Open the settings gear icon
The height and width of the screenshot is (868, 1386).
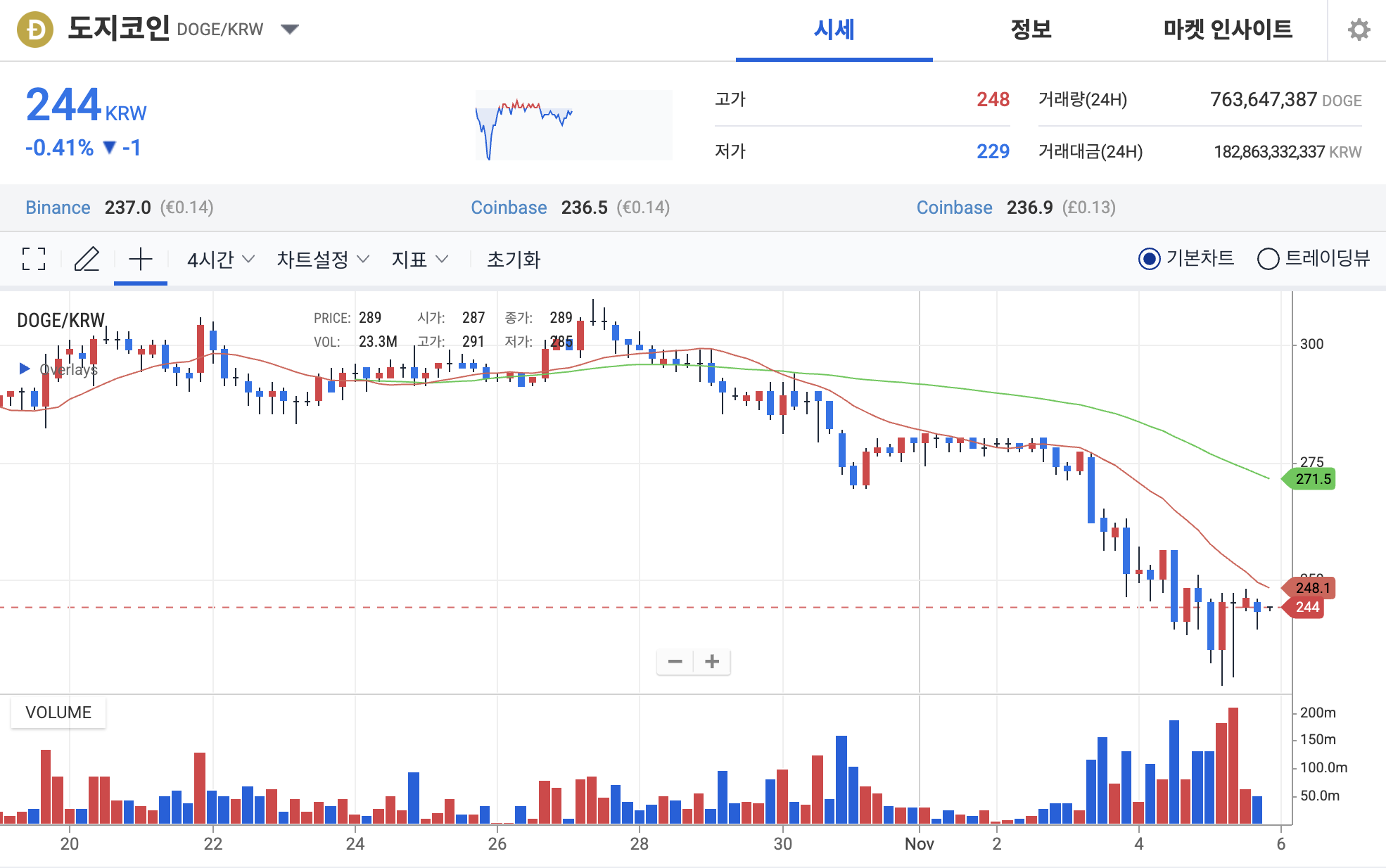1359,30
